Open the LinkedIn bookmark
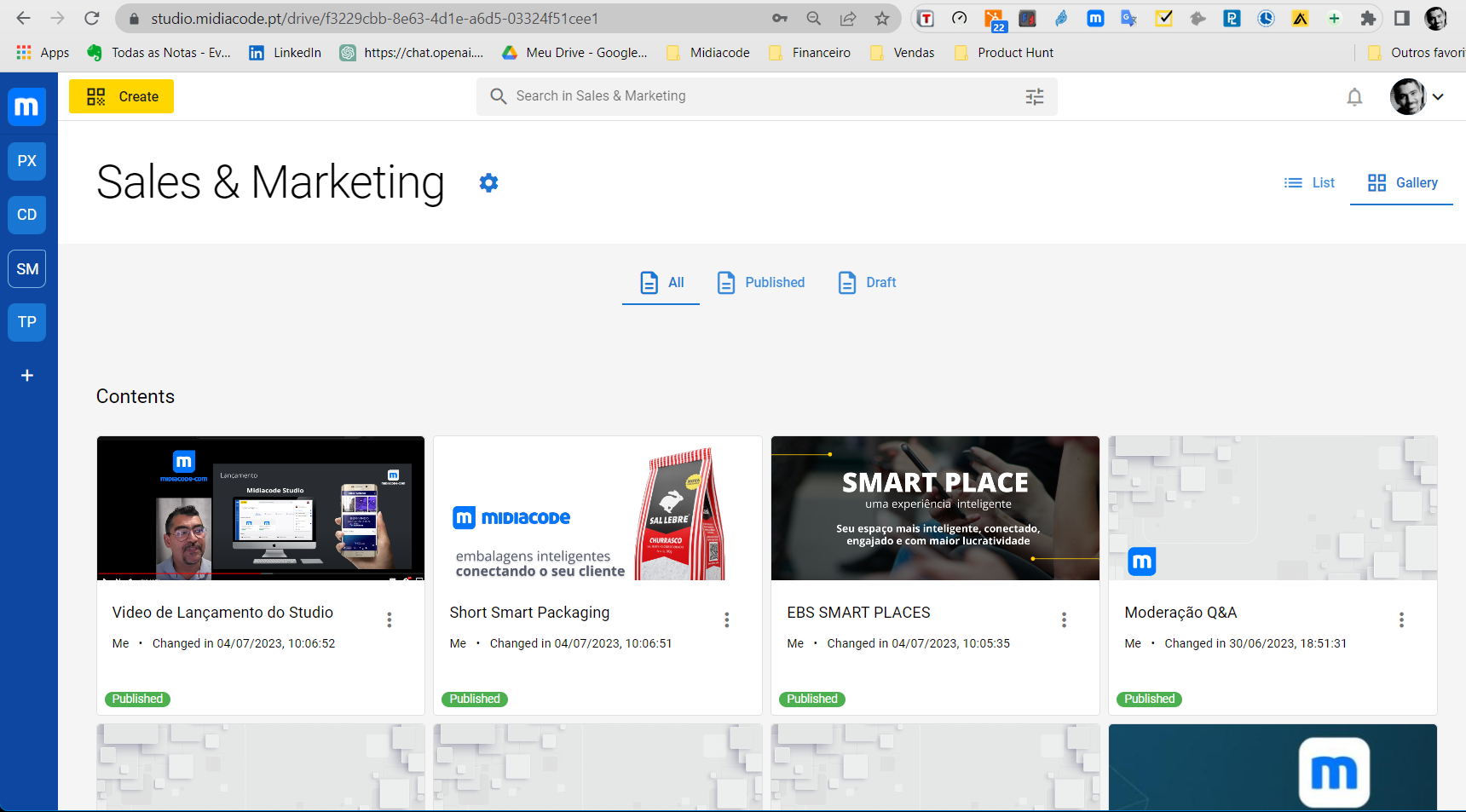This screenshot has height=812, width=1466. [x=285, y=53]
